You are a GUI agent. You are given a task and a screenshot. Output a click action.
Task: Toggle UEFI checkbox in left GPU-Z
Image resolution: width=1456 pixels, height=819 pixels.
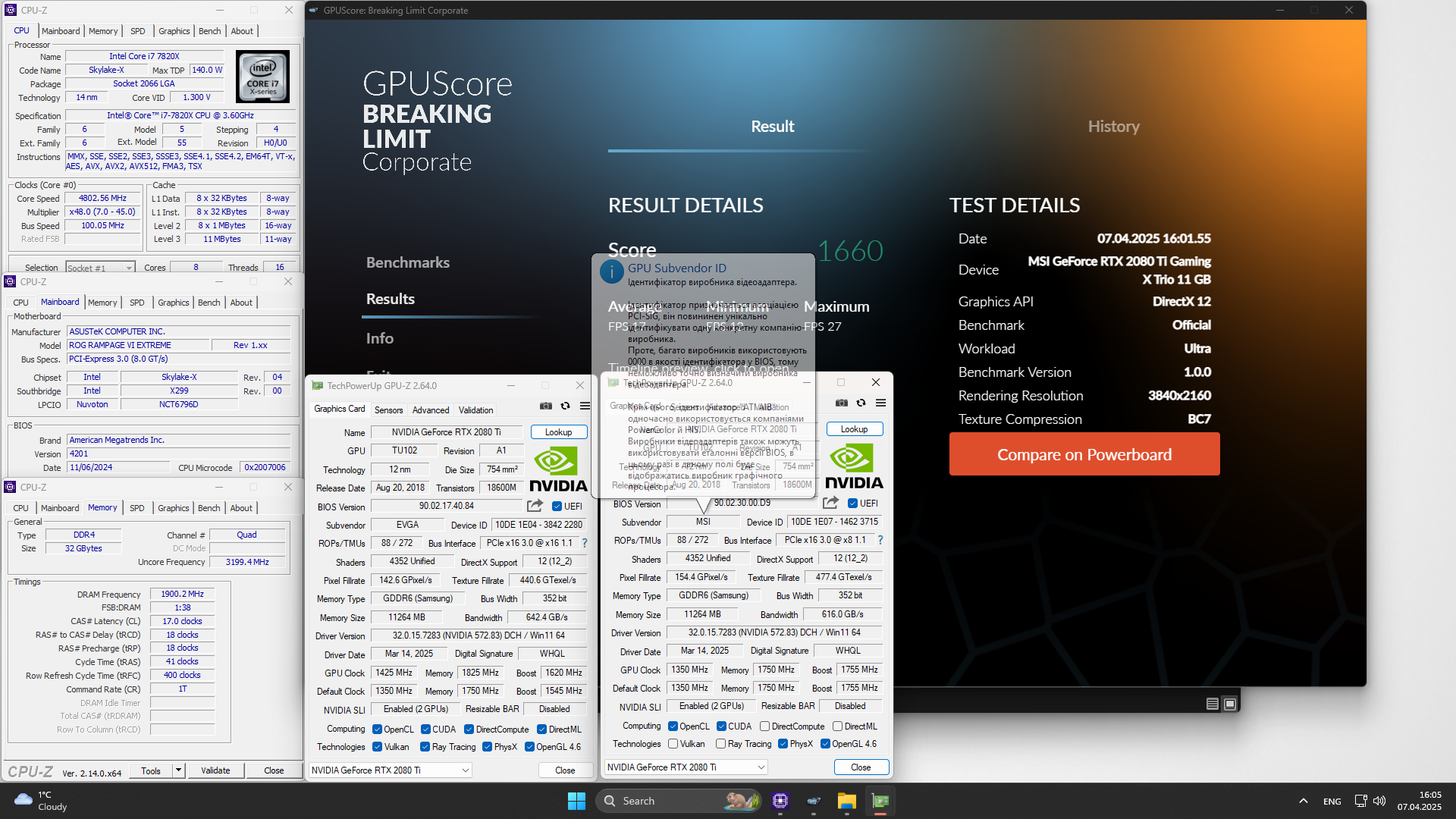pos(557,507)
